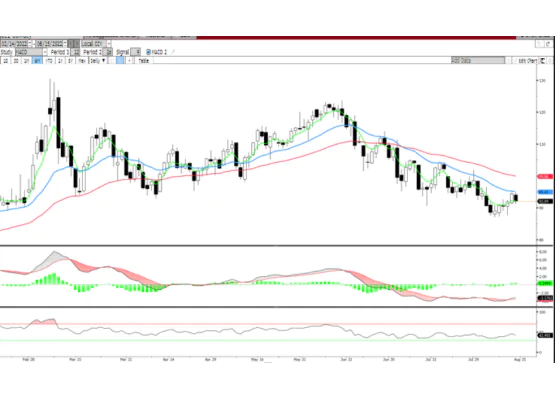Open the end date calendar stepper

[x=65, y=44]
